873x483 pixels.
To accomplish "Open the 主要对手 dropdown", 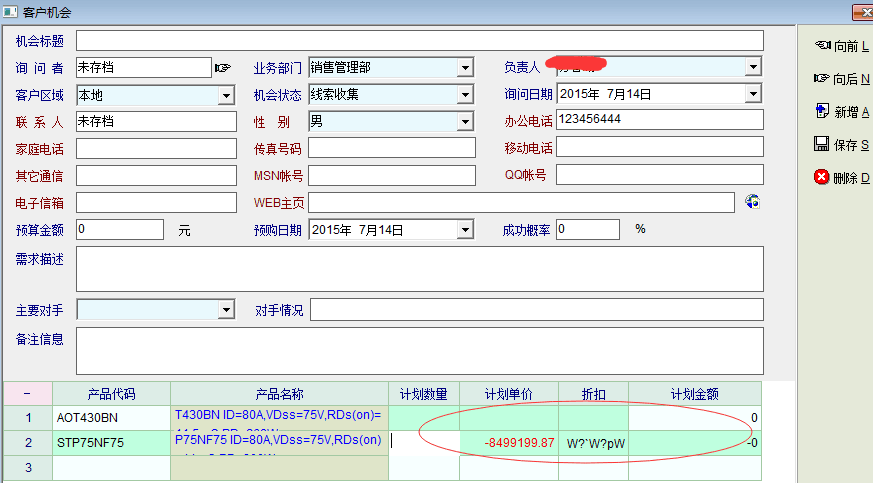I will click(x=226, y=310).
